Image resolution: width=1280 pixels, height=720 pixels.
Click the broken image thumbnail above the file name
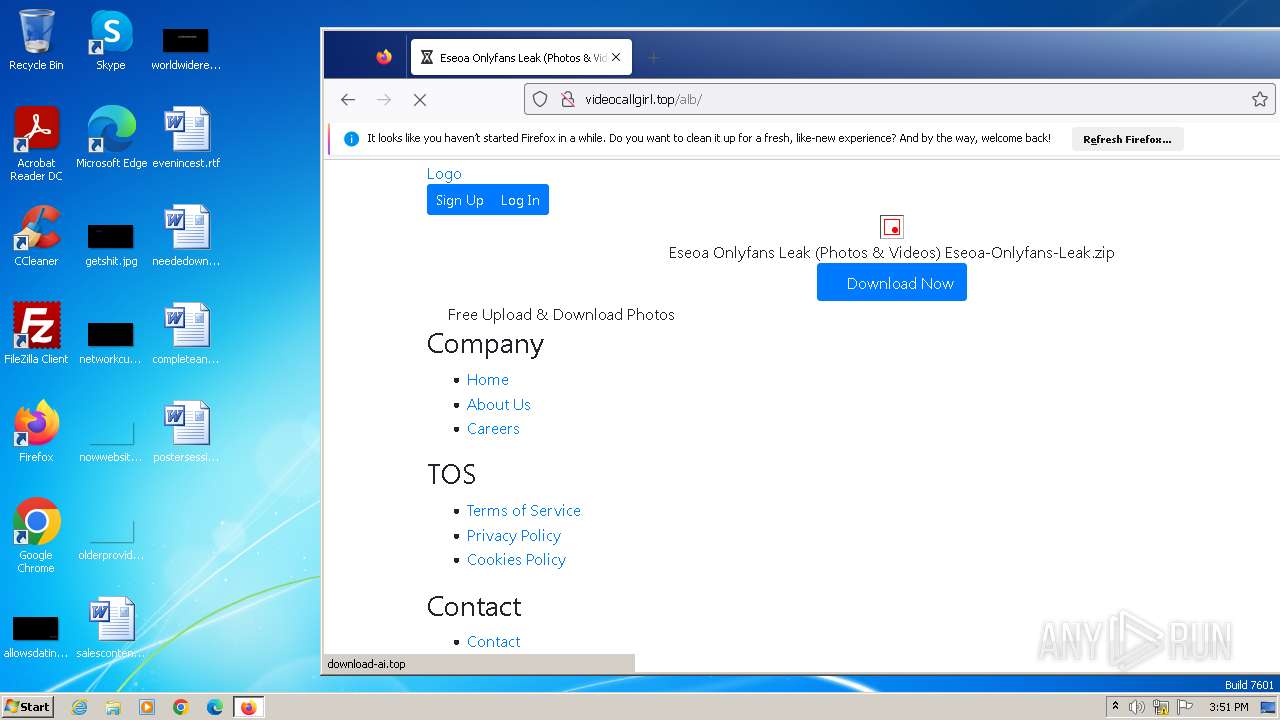pyautogui.click(x=892, y=227)
